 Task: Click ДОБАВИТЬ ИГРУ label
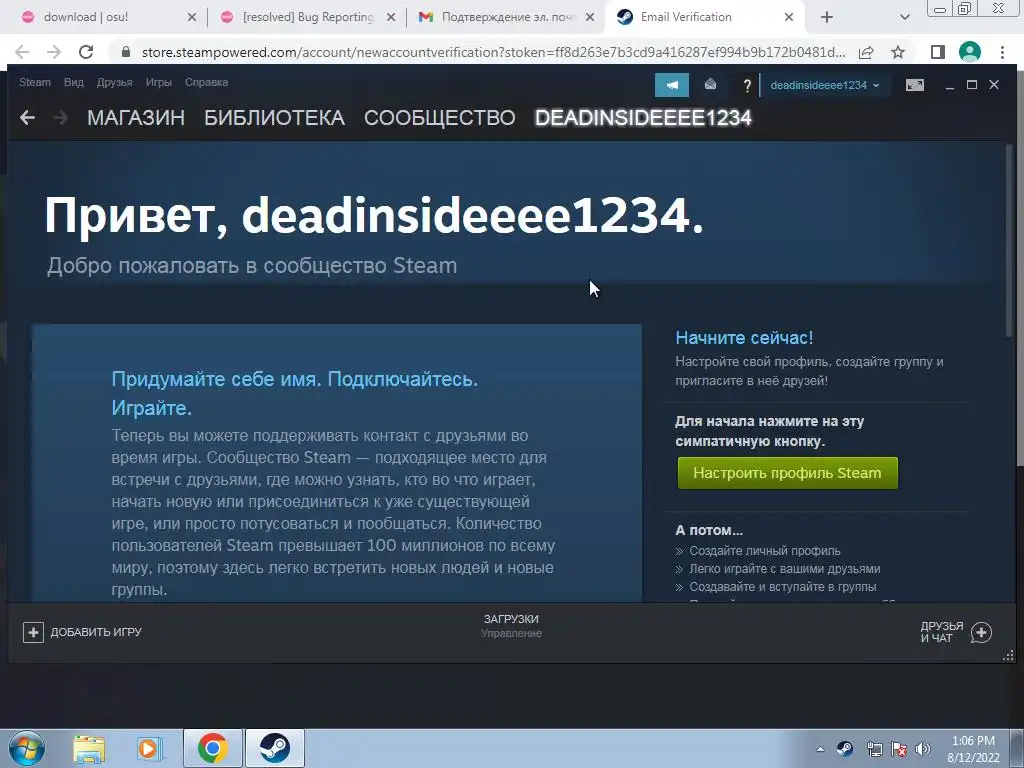coord(96,632)
